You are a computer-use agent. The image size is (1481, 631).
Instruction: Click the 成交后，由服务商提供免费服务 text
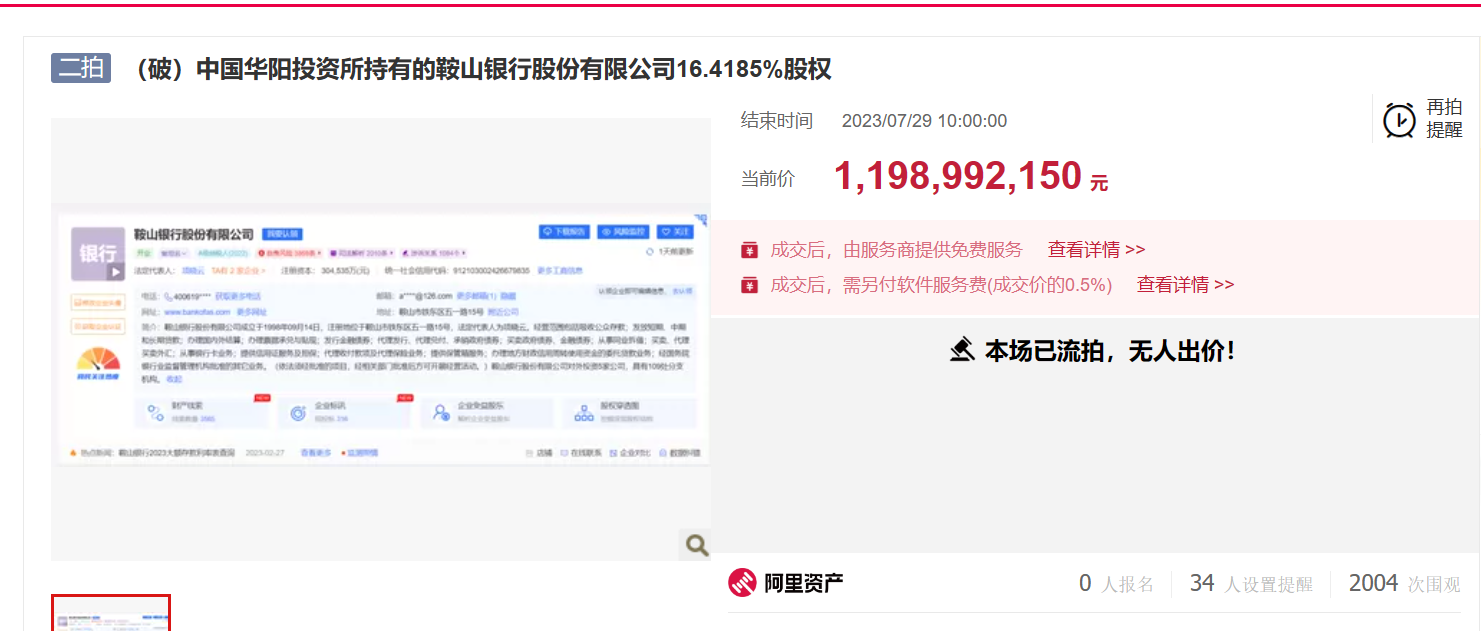click(897, 250)
